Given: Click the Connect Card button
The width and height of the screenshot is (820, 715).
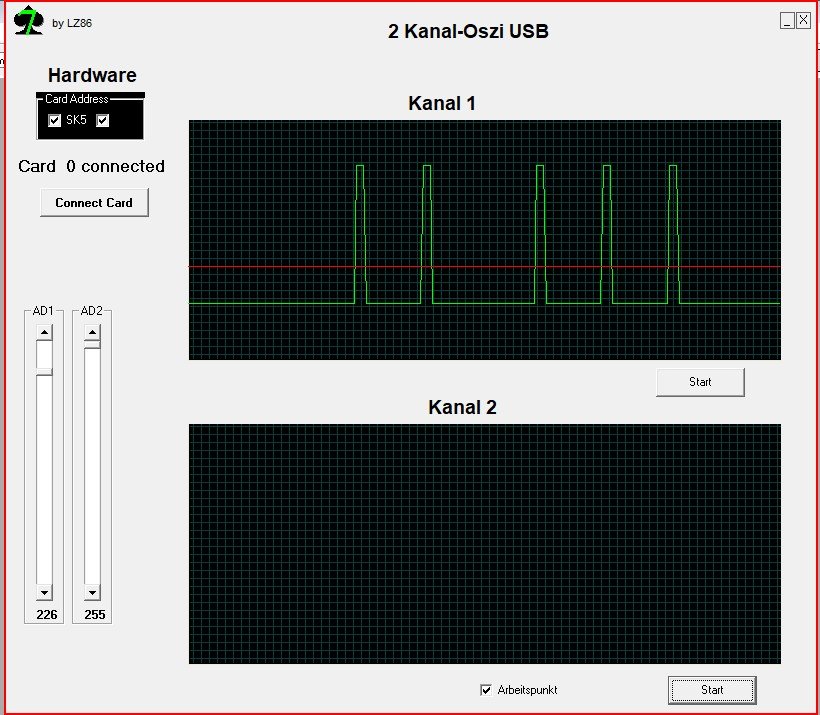Looking at the screenshot, I should 94,202.
